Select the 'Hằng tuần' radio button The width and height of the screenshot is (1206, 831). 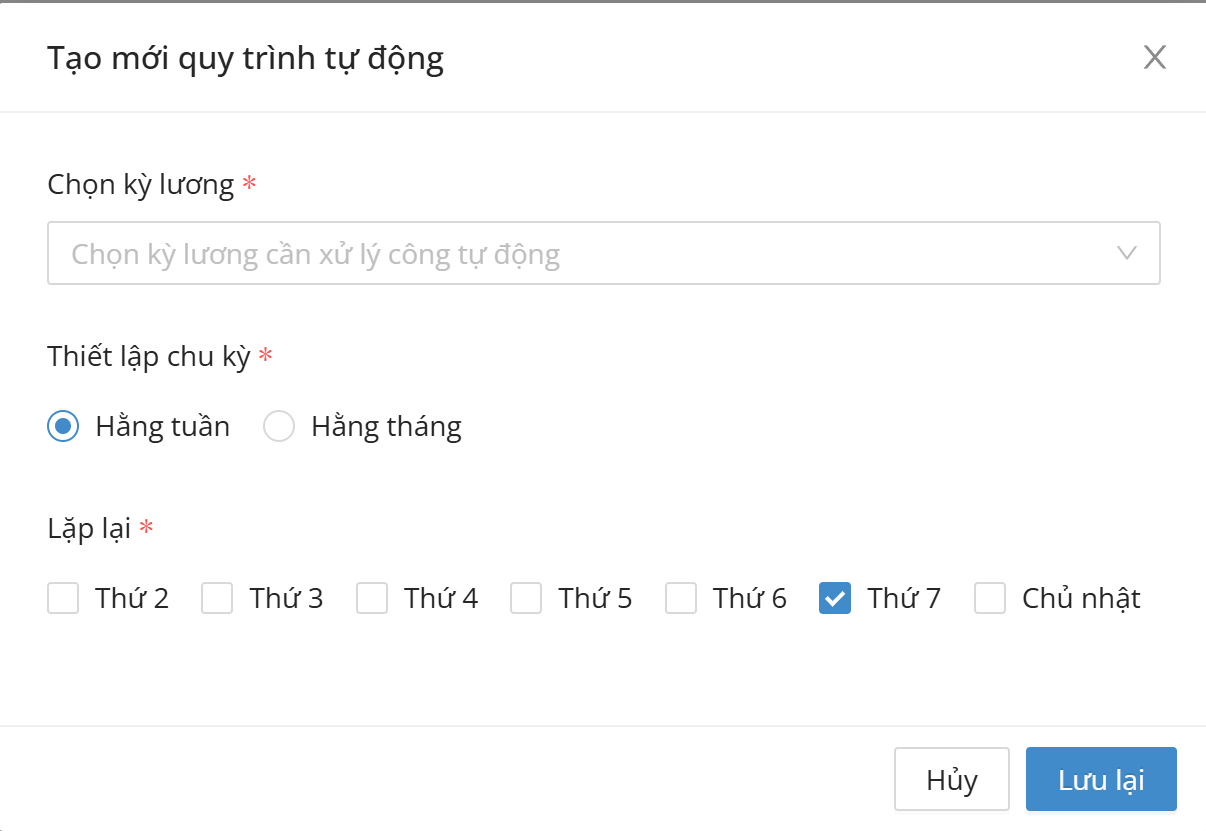tap(63, 427)
